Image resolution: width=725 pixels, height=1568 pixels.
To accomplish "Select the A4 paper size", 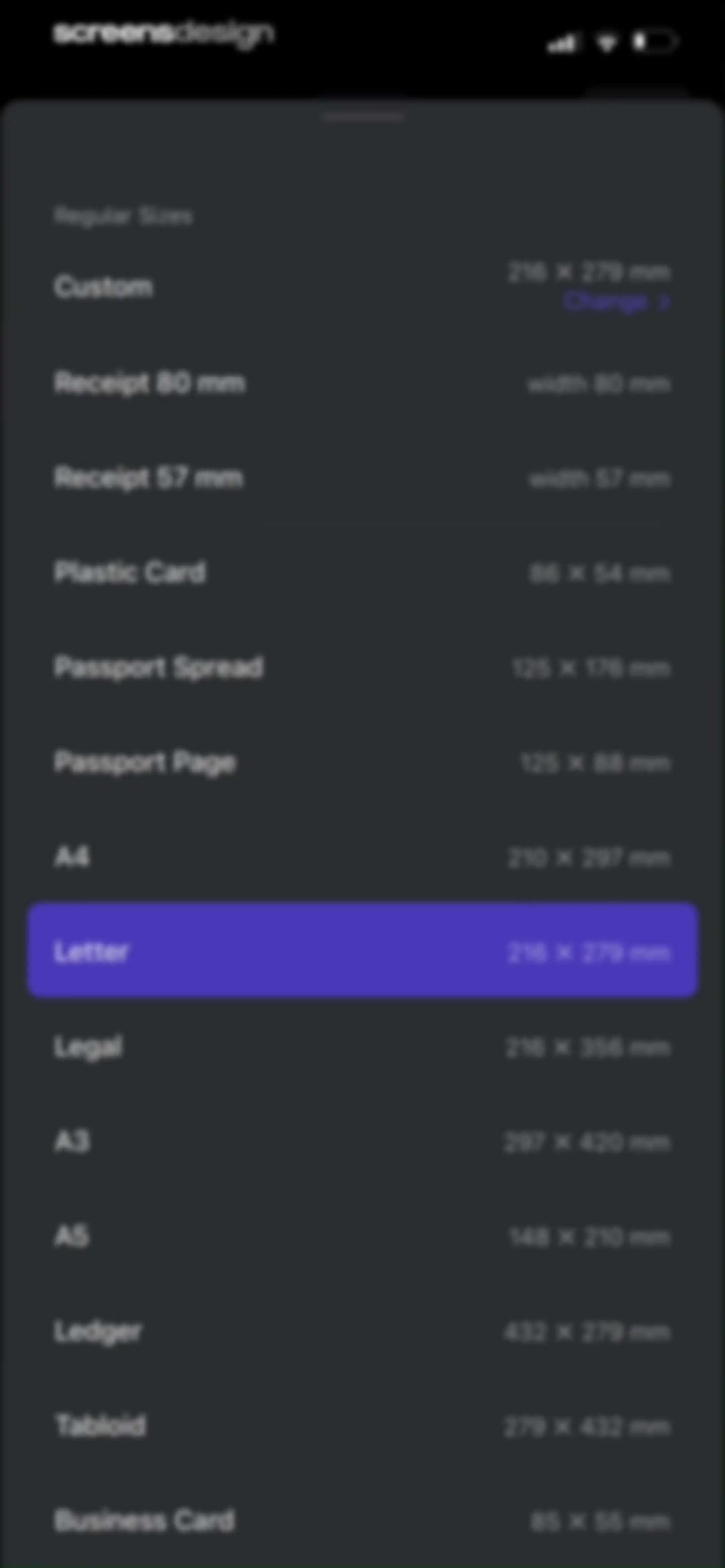I will tap(362, 858).
